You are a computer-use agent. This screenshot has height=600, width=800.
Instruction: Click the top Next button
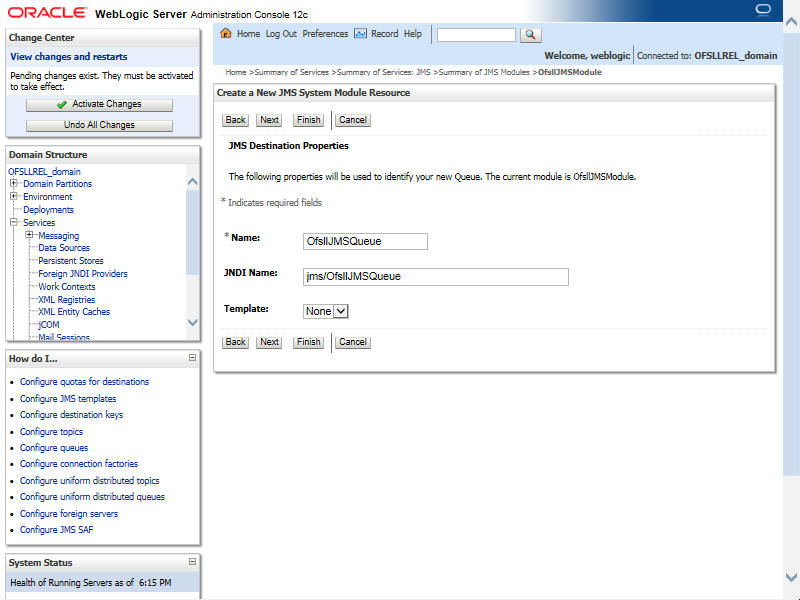coord(269,120)
